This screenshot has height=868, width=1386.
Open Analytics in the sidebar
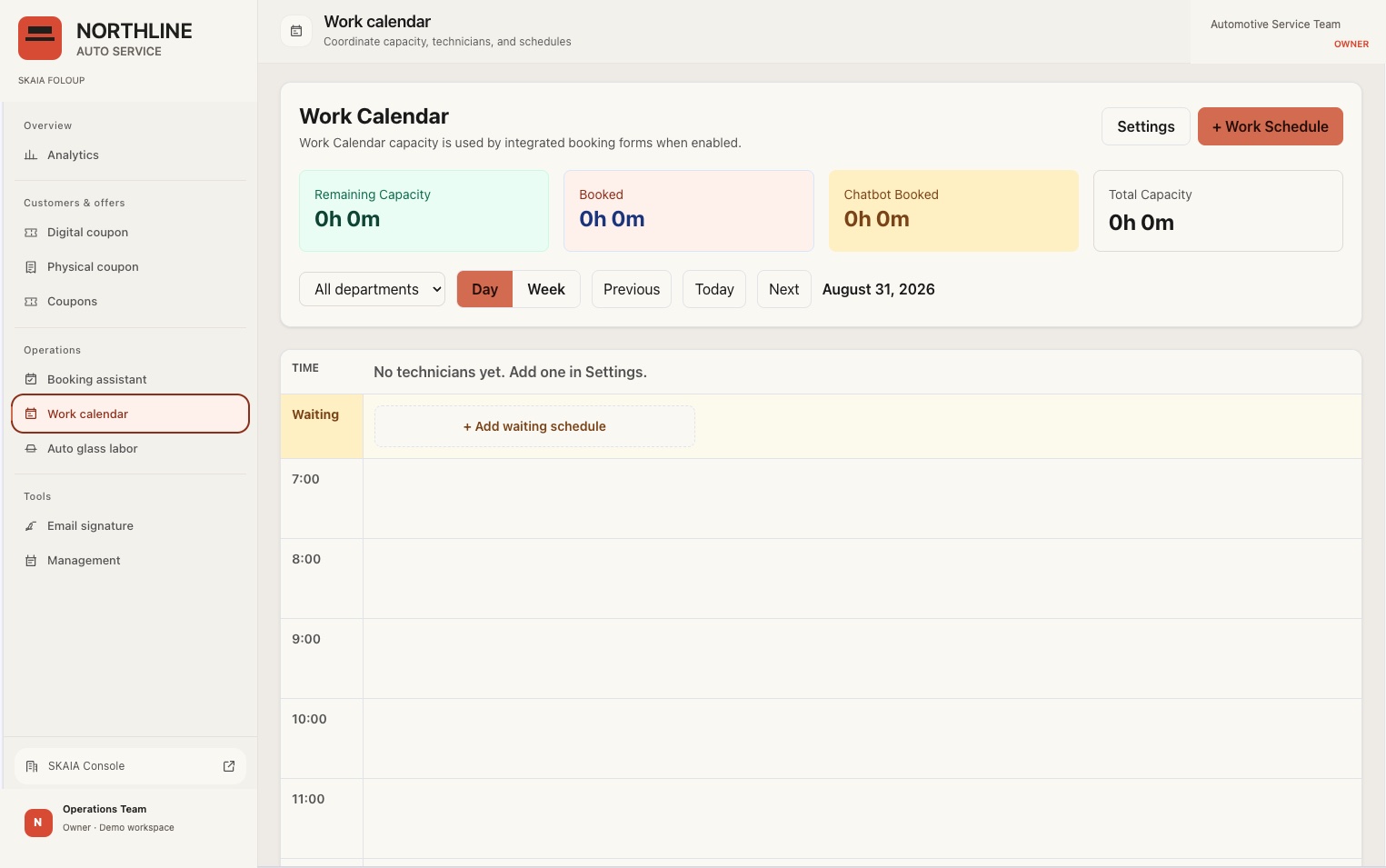tap(130, 155)
